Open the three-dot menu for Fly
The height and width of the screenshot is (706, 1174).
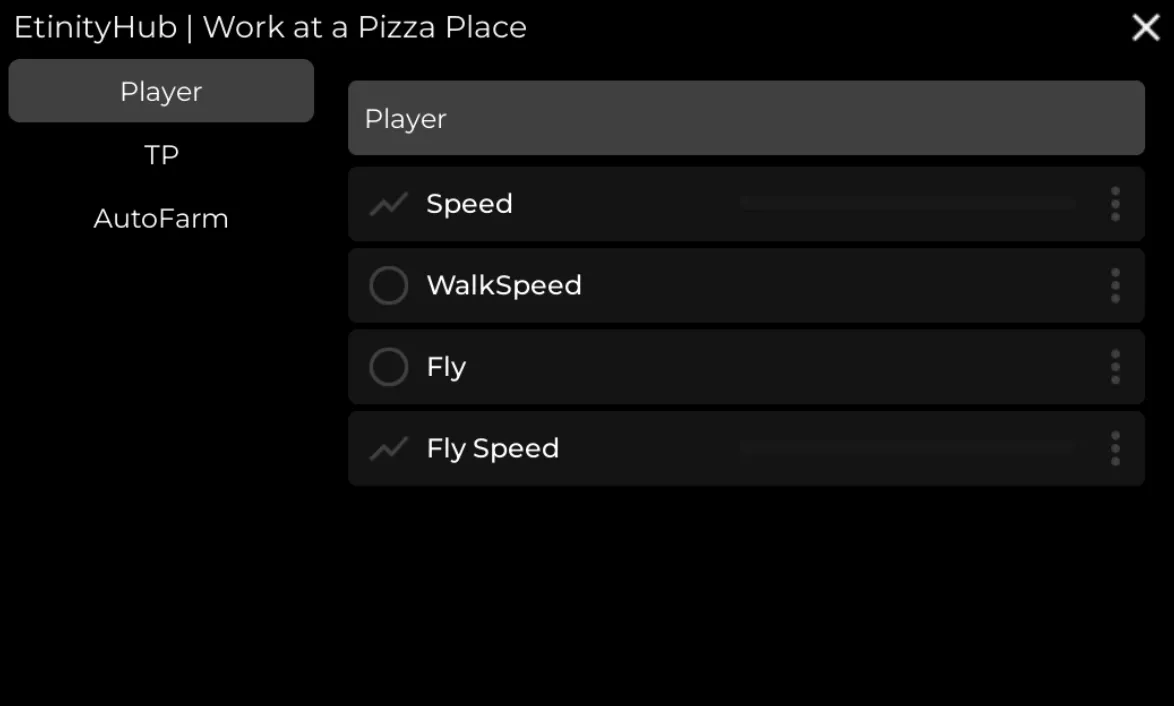pos(1115,367)
